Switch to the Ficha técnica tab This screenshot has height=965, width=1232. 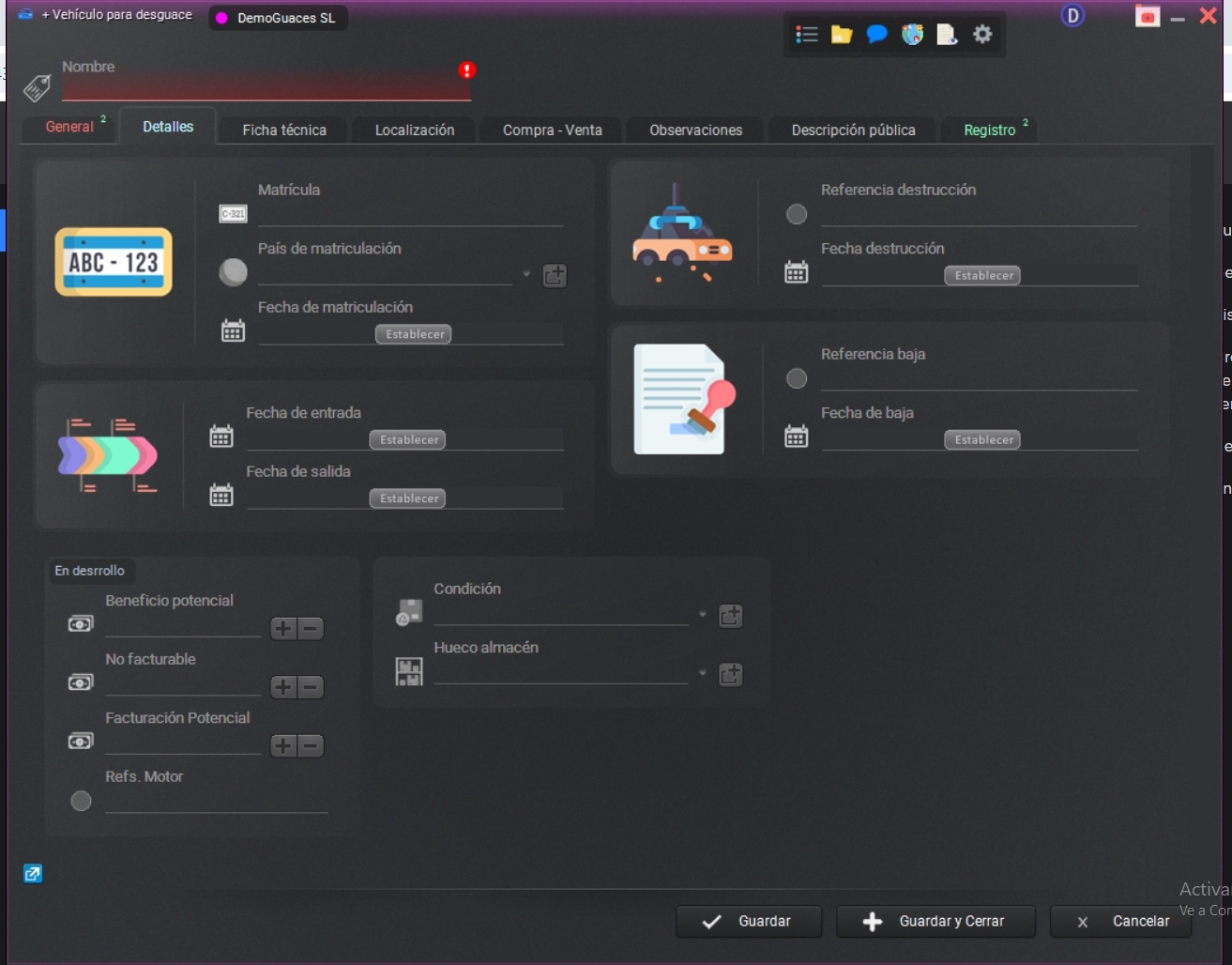point(284,130)
